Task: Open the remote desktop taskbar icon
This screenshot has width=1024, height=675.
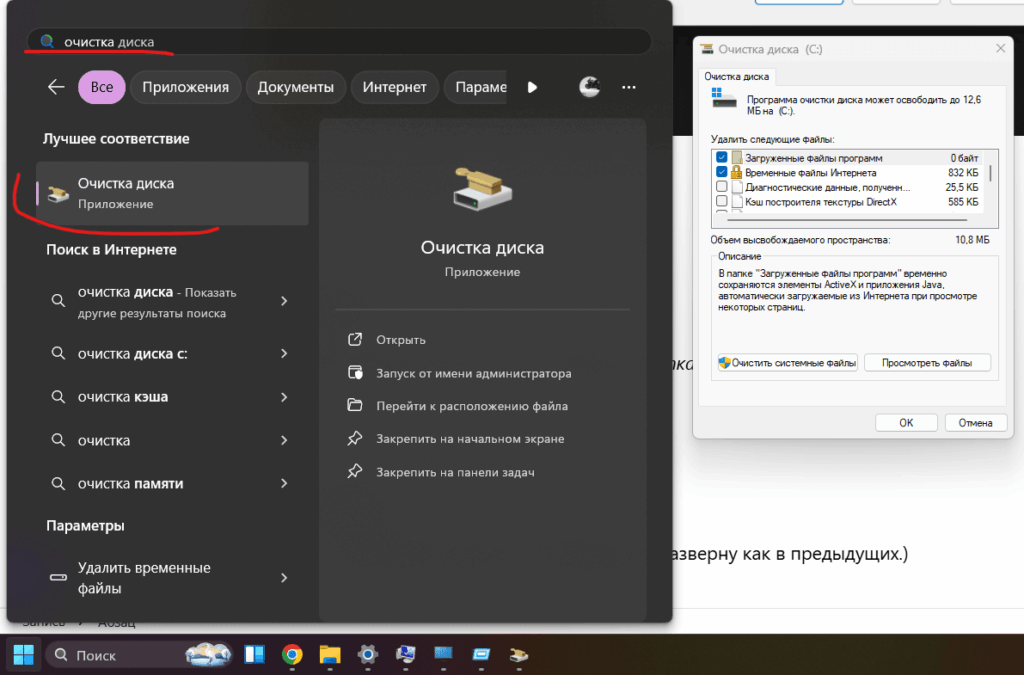Action: (406, 655)
